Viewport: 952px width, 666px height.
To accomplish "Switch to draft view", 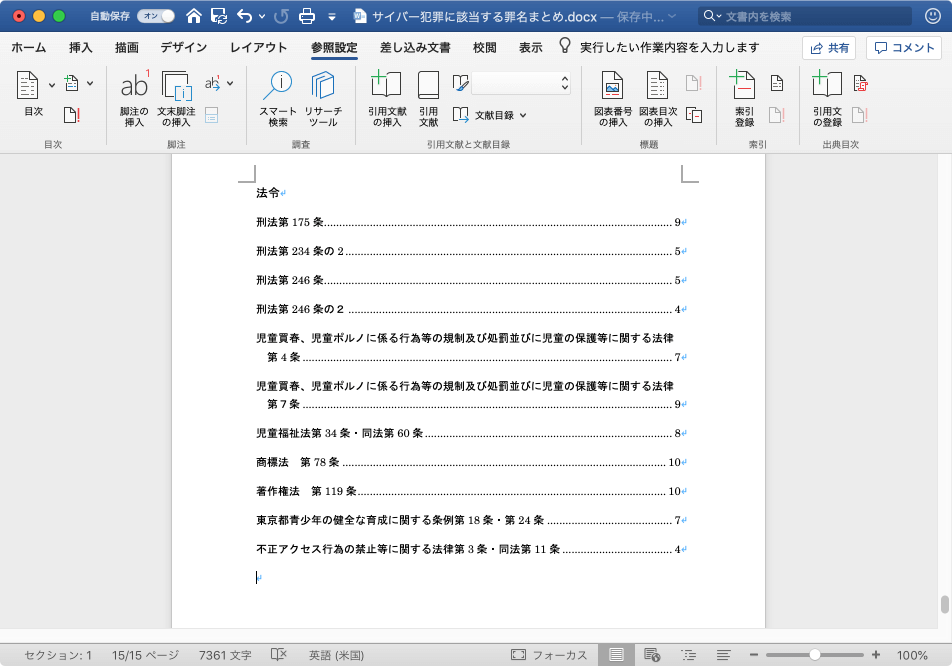I will click(723, 654).
